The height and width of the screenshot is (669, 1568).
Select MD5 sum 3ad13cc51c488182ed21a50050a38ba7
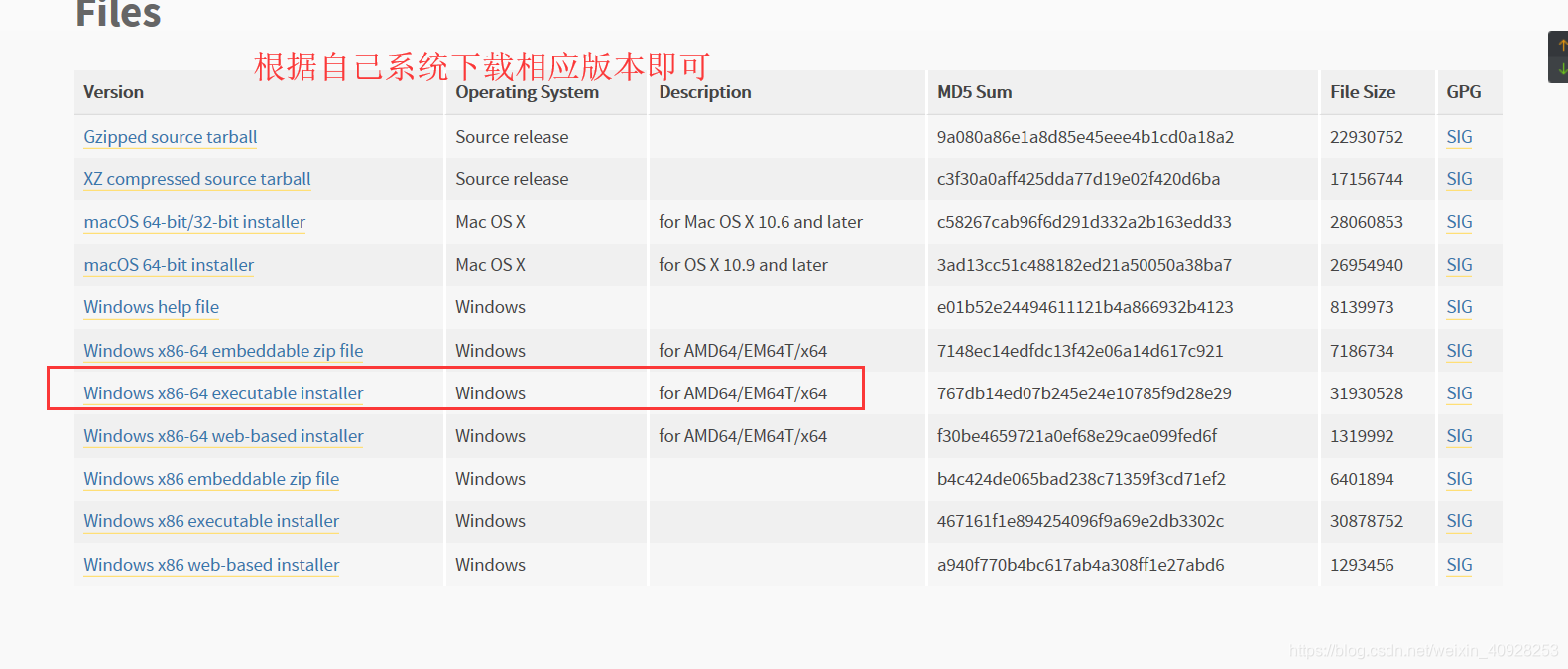tap(1084, 265)
